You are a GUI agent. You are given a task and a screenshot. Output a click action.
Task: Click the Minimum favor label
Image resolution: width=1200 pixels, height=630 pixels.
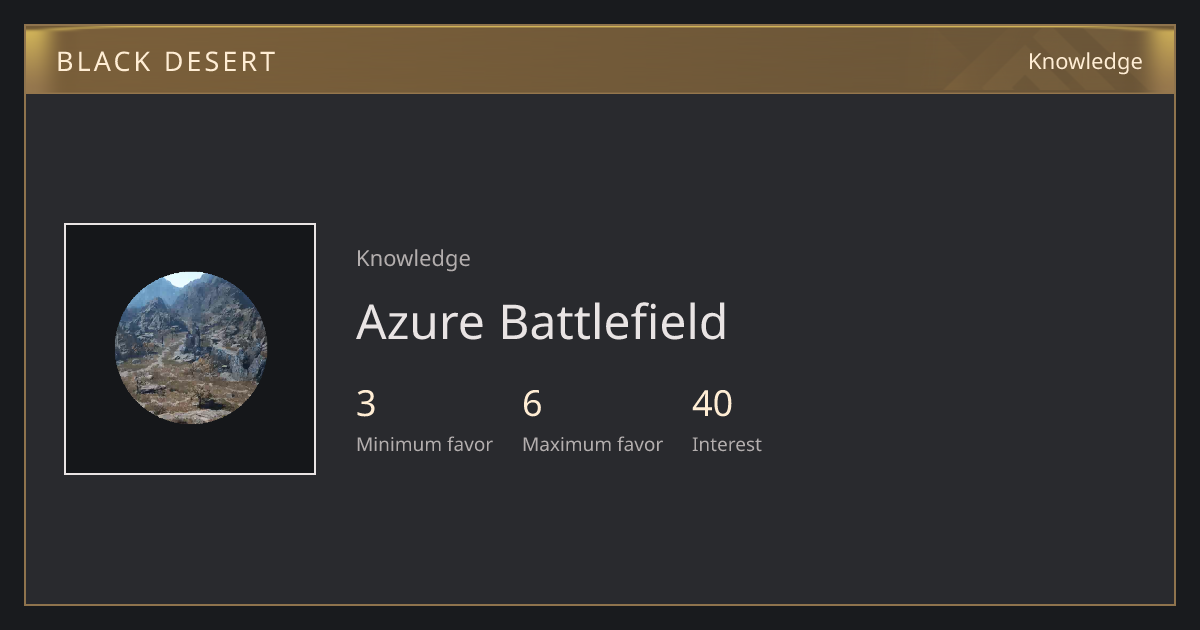(x=424, y=445)
